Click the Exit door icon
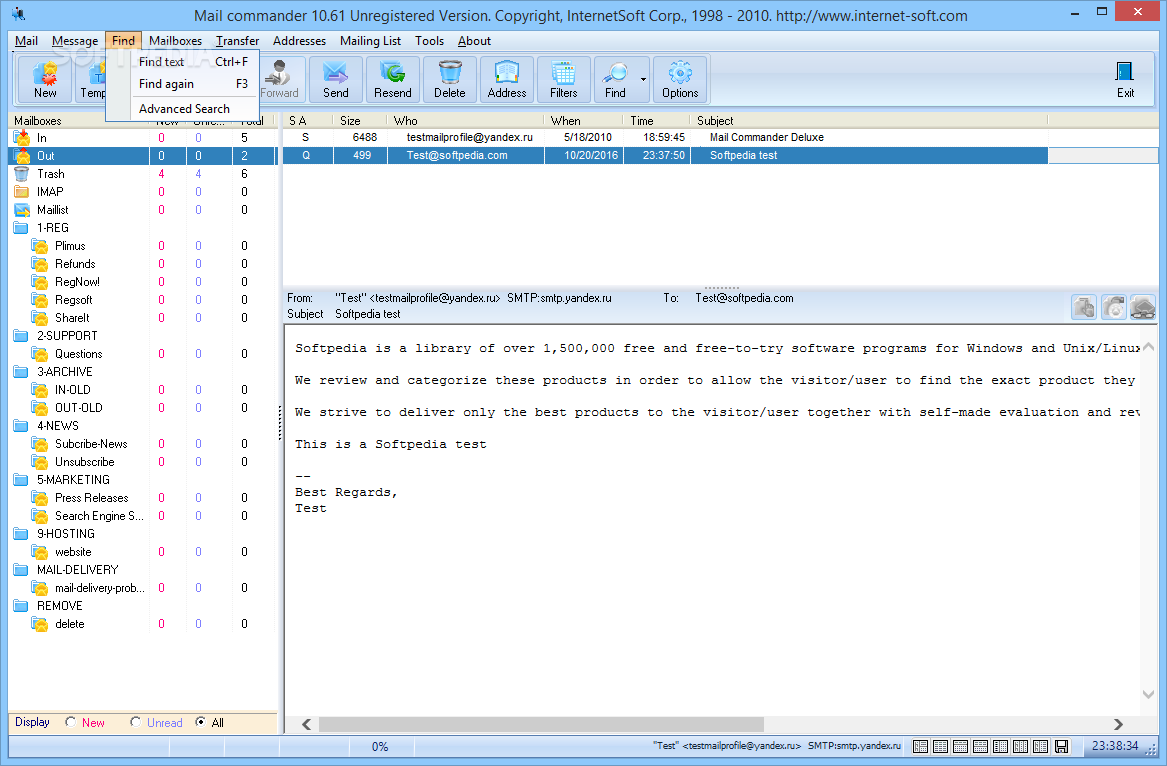The image size is (1167, 766). pos(1125,80)
